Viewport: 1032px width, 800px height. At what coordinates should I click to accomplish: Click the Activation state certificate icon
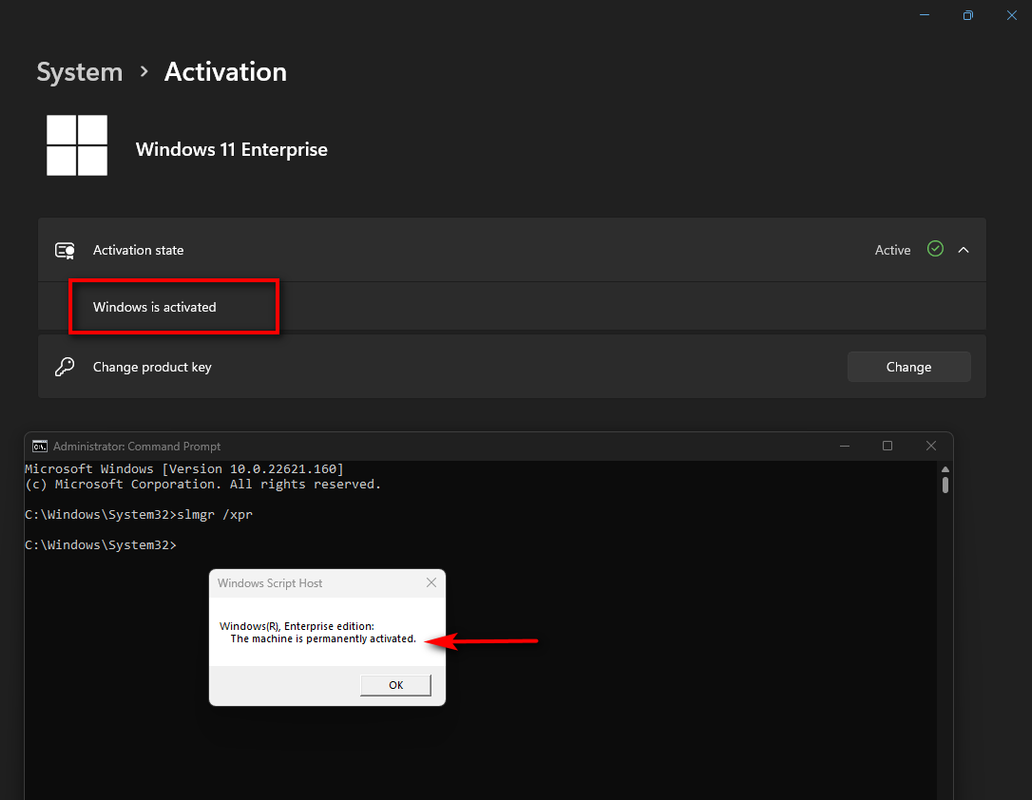[x=64, y=250]
